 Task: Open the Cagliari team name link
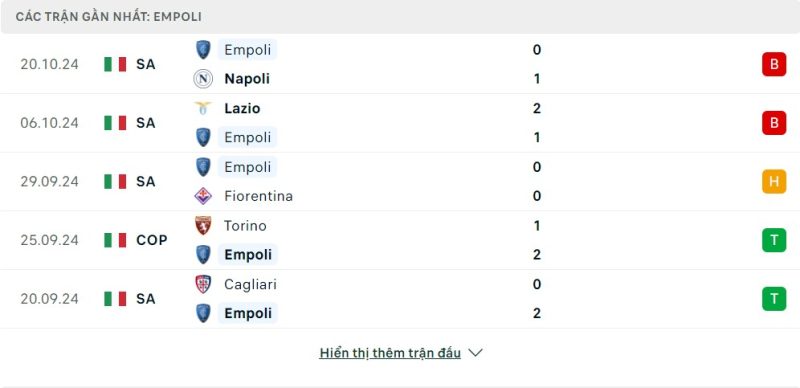(x=250, y=284)
